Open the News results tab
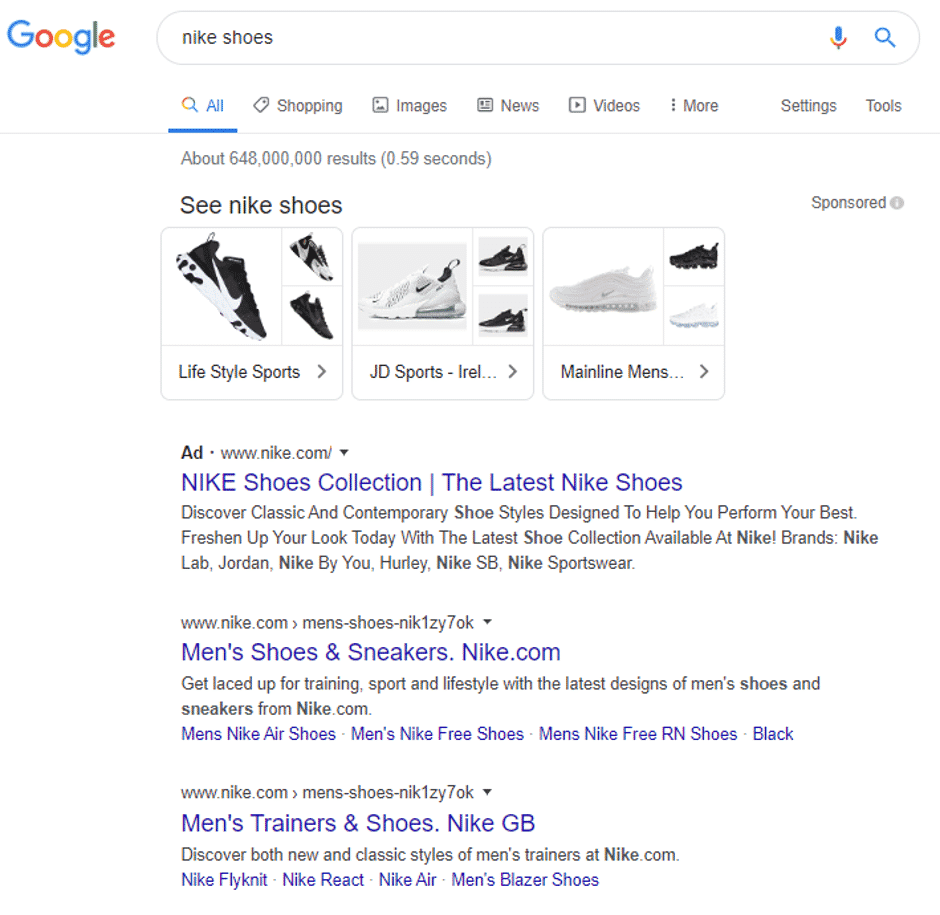The image size is (940, 915). [508, 106]
